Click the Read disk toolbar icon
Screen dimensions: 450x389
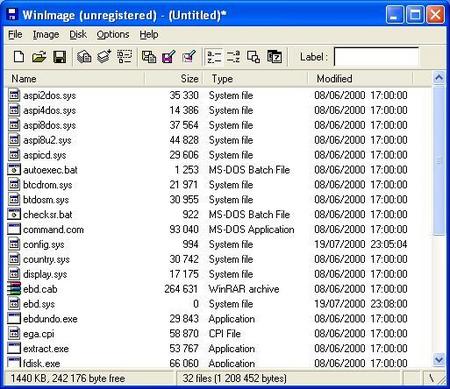click(84, 57)
